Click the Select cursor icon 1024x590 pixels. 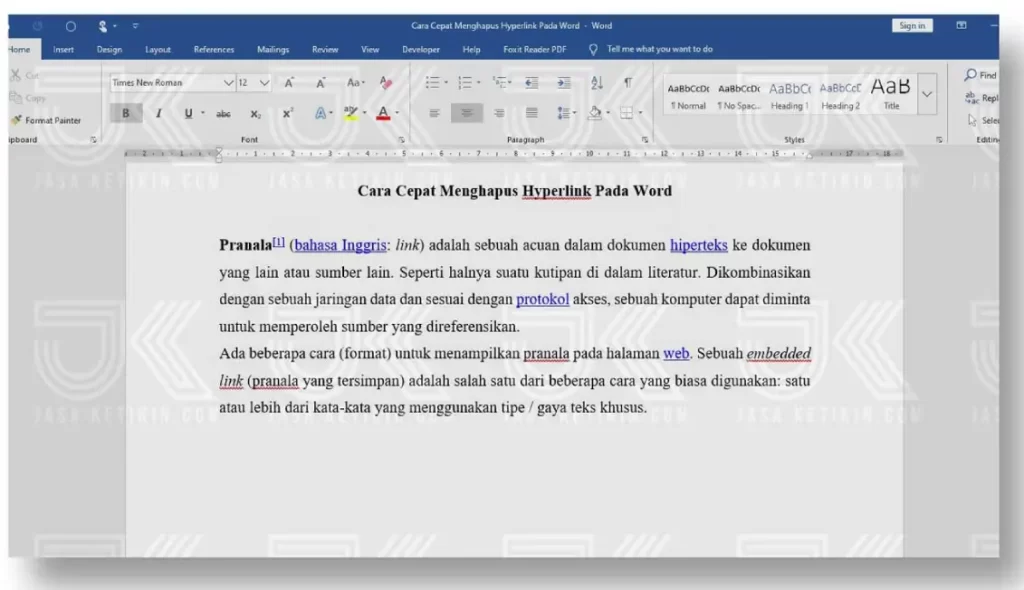[x=972, y=120]
